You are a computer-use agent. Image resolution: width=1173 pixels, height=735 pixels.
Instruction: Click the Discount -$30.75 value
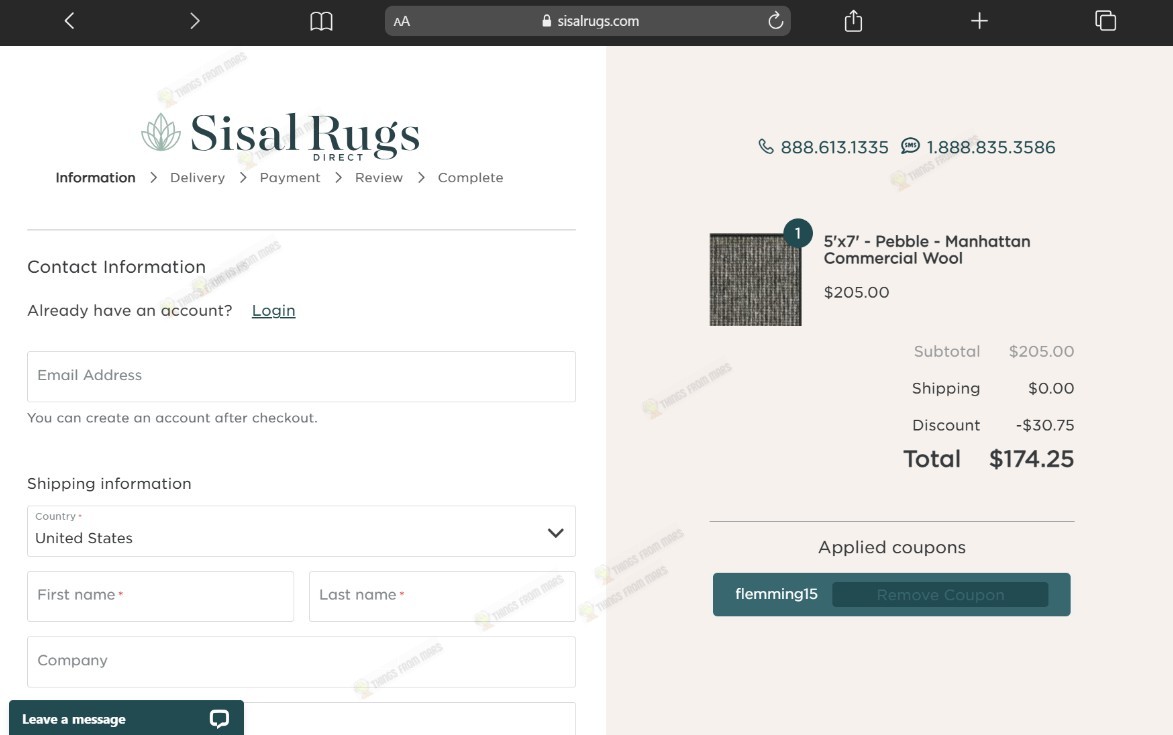pyautogui.click(x=1044, y=425)
